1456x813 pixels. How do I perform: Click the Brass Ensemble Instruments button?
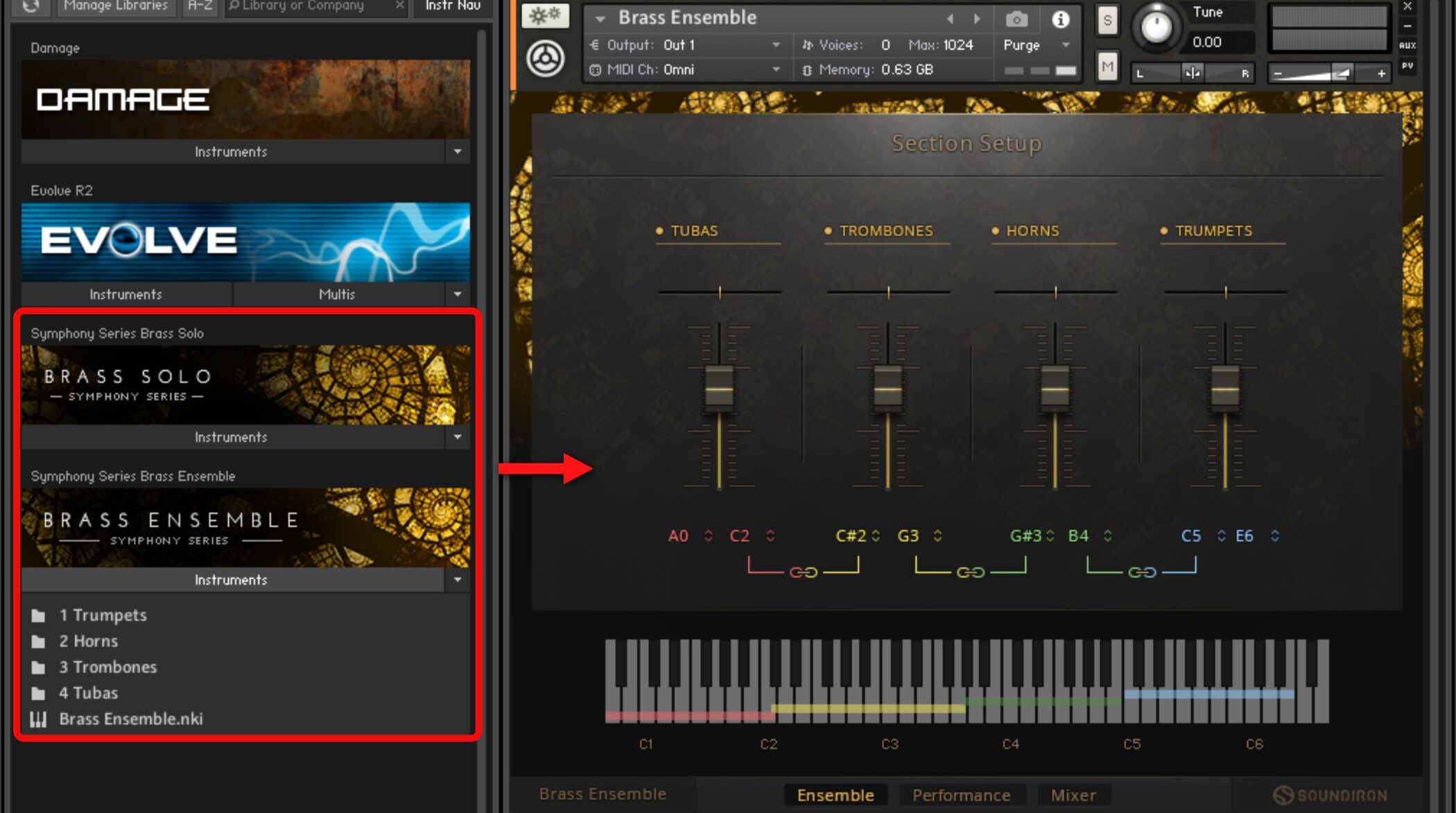pos(232,580)
